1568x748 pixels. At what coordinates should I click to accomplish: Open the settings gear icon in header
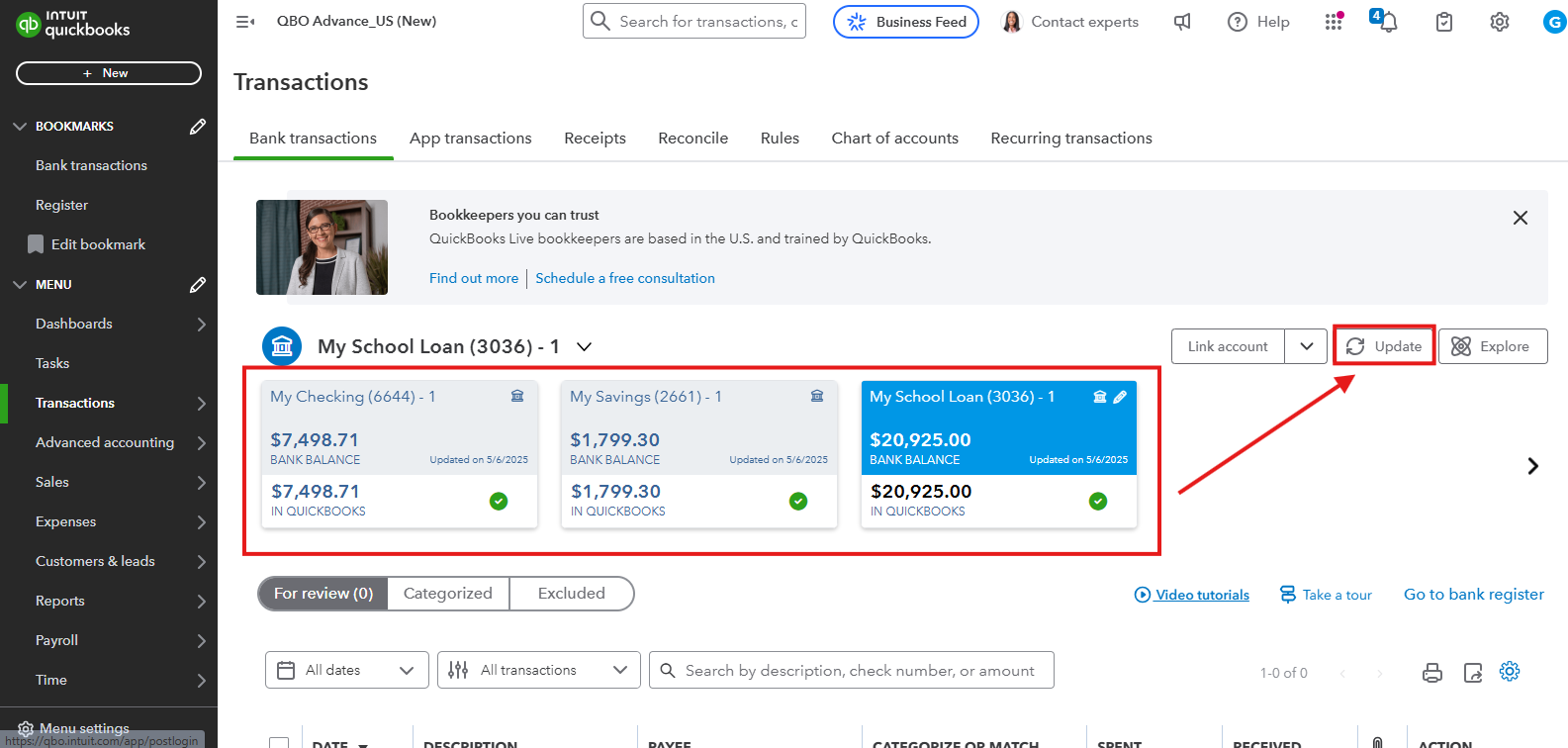click(x=1500, y=22)
